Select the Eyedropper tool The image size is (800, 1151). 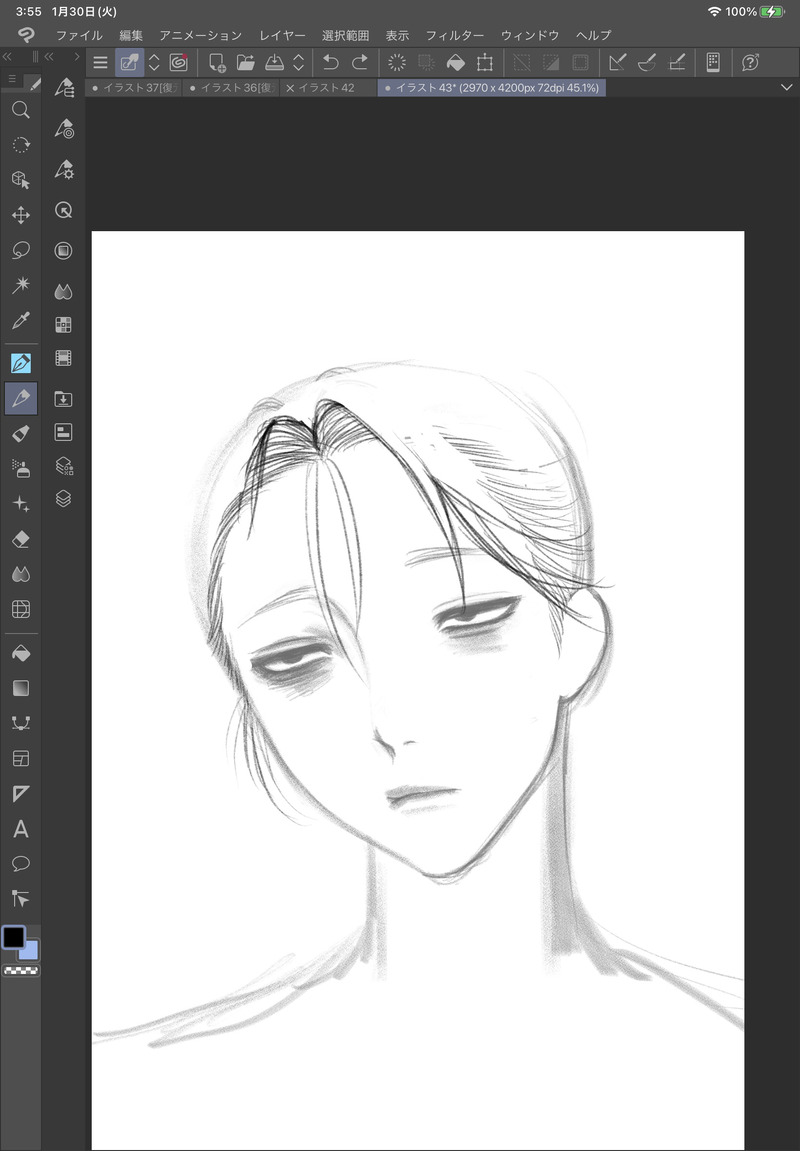click(x=21, y=320)
